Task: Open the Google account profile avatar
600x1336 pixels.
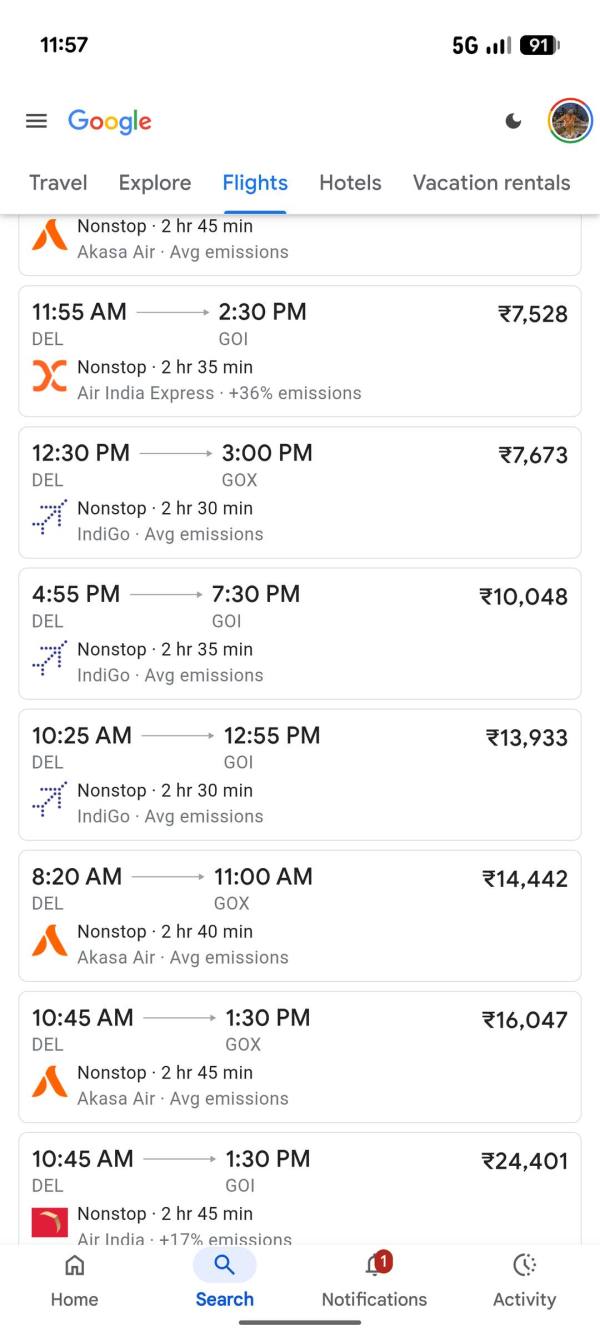Action: click(x=570, y=121)
